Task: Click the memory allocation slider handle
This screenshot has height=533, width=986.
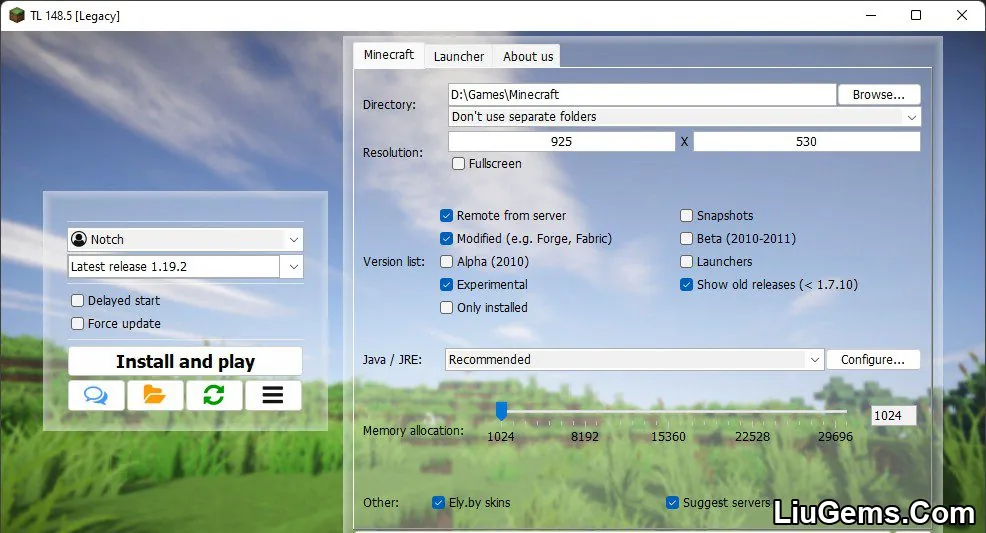Action: point(501,411)
